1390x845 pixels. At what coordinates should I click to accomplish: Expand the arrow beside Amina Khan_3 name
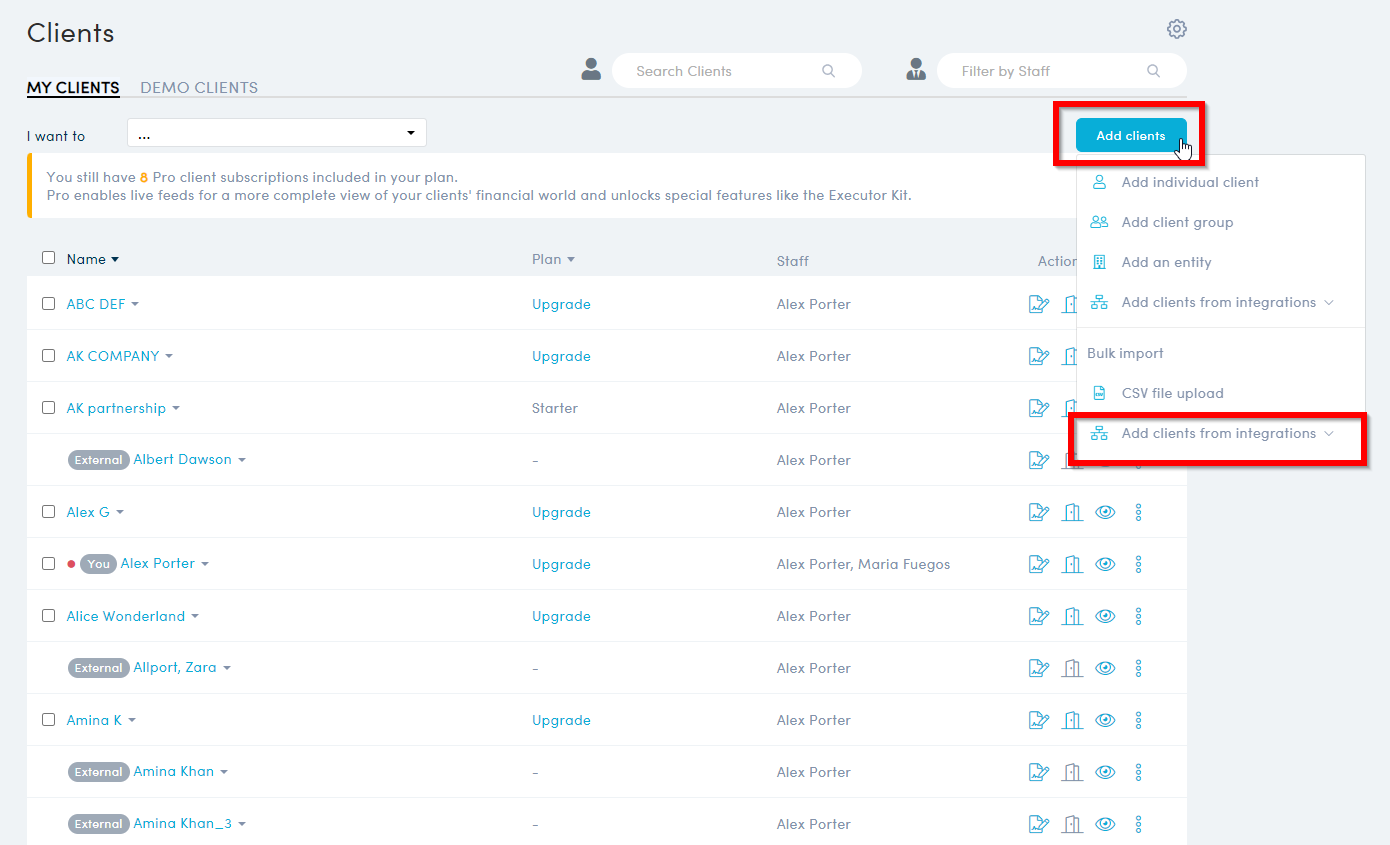(242, 825)
